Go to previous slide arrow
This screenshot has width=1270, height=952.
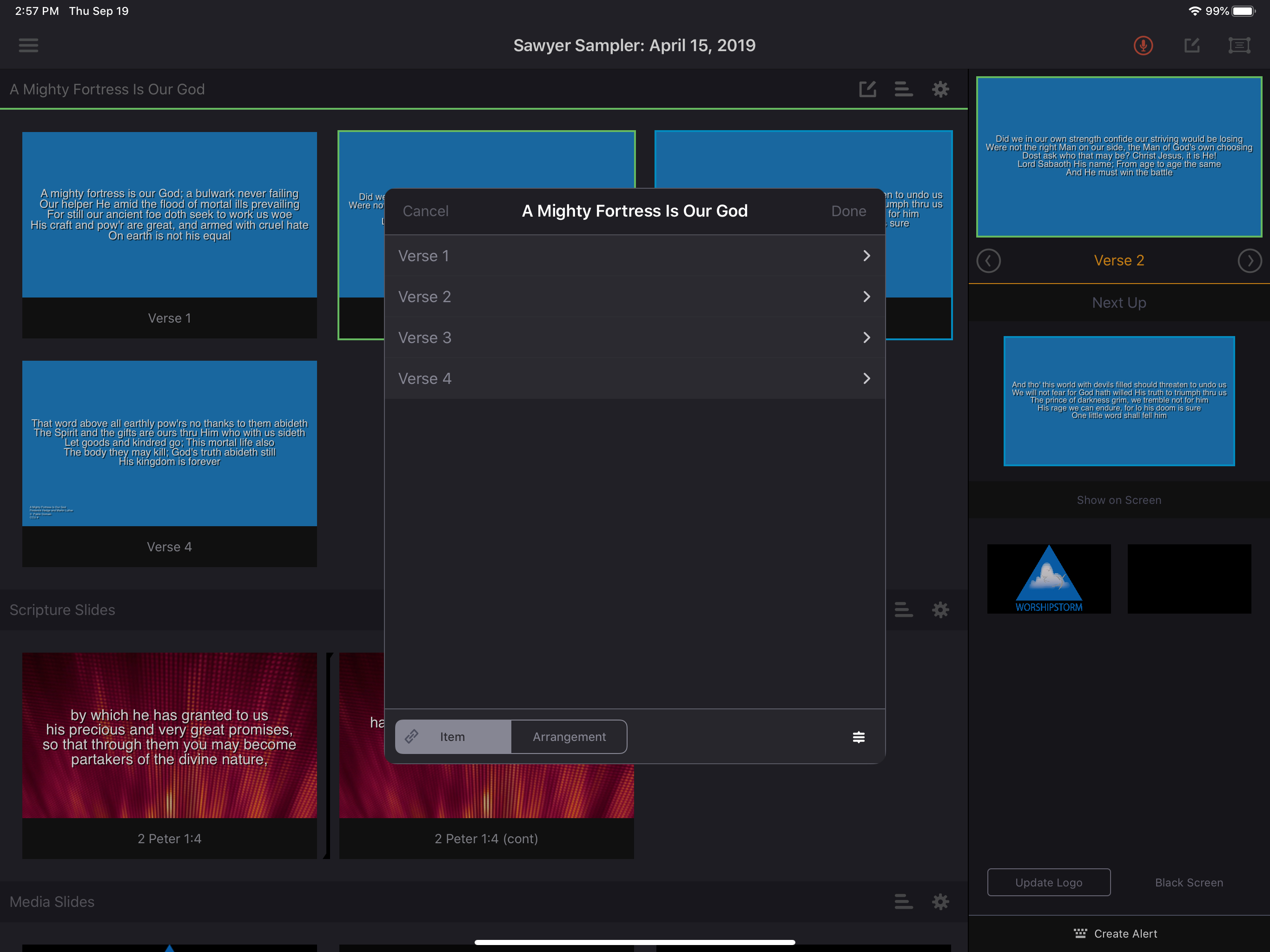988,261
